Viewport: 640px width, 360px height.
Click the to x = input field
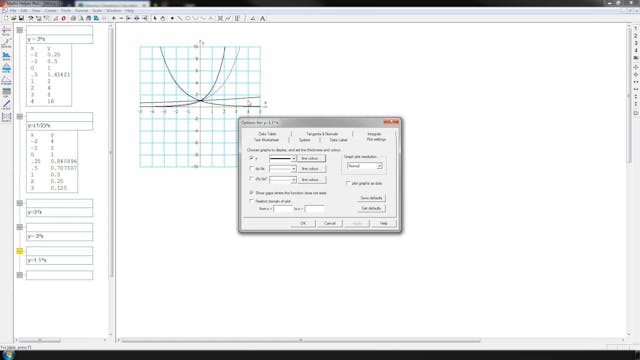coord(315,209)
